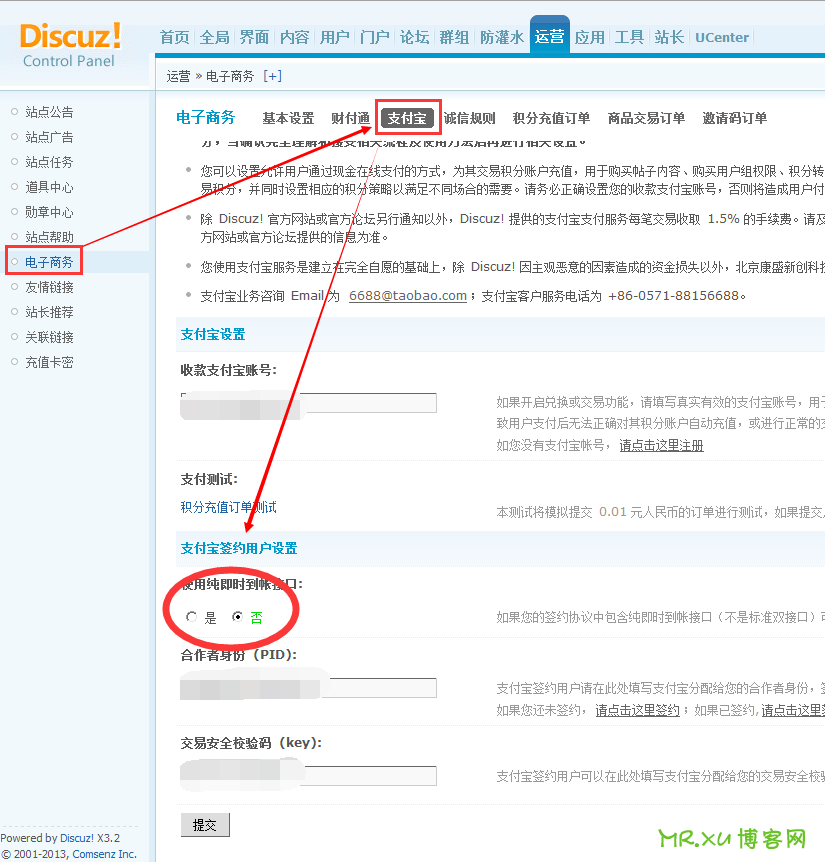Open the UCenter navigation item
825x862 pixels.
pos(722,37)
